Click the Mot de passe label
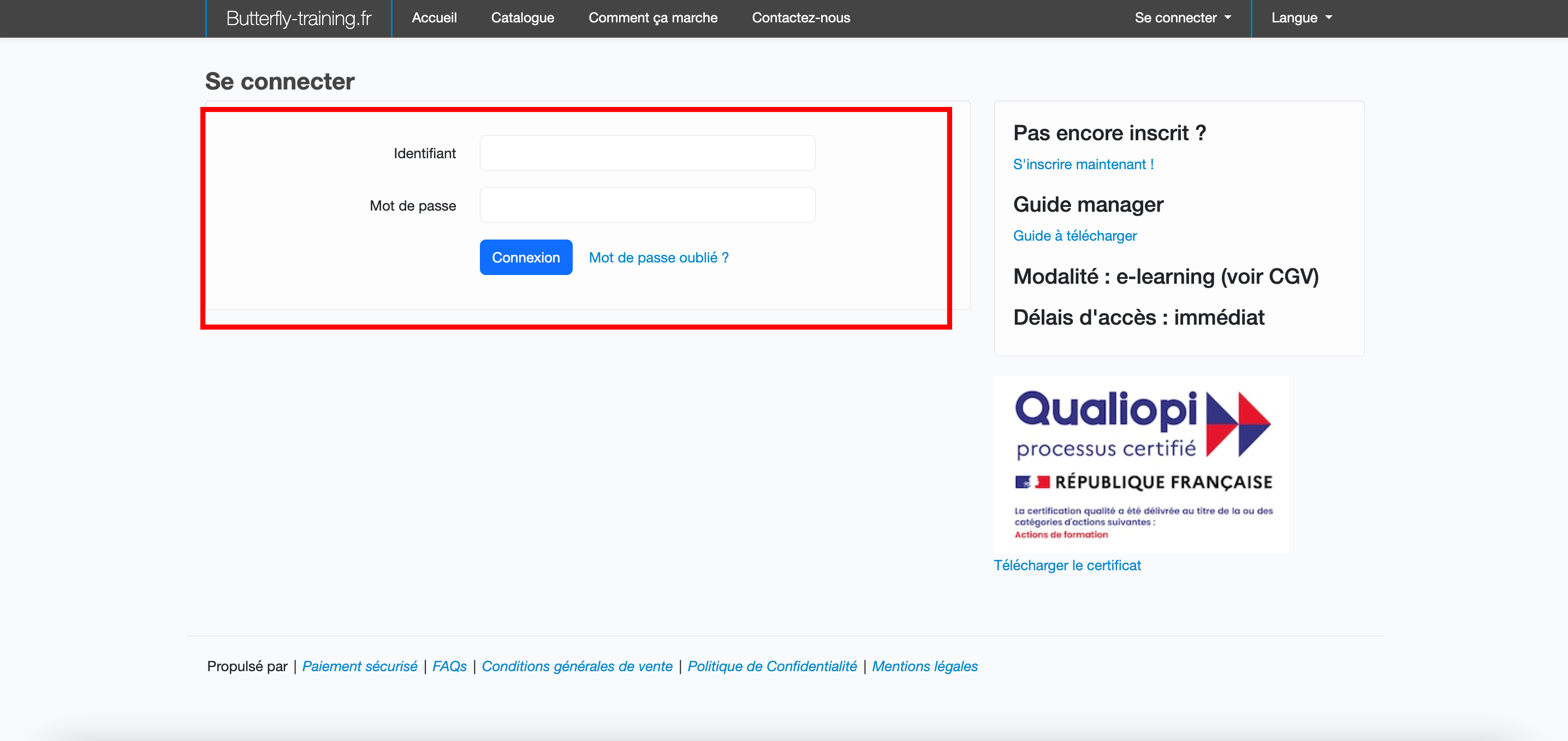1568x741 pixels. (x=413, y=206)
